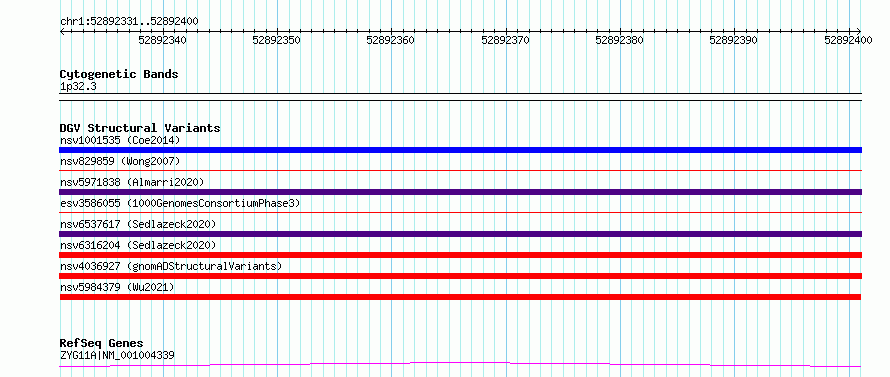
Task: Click the red nsv5984379 variant bar
Action: pyautogui.click(x=460, y=297)
